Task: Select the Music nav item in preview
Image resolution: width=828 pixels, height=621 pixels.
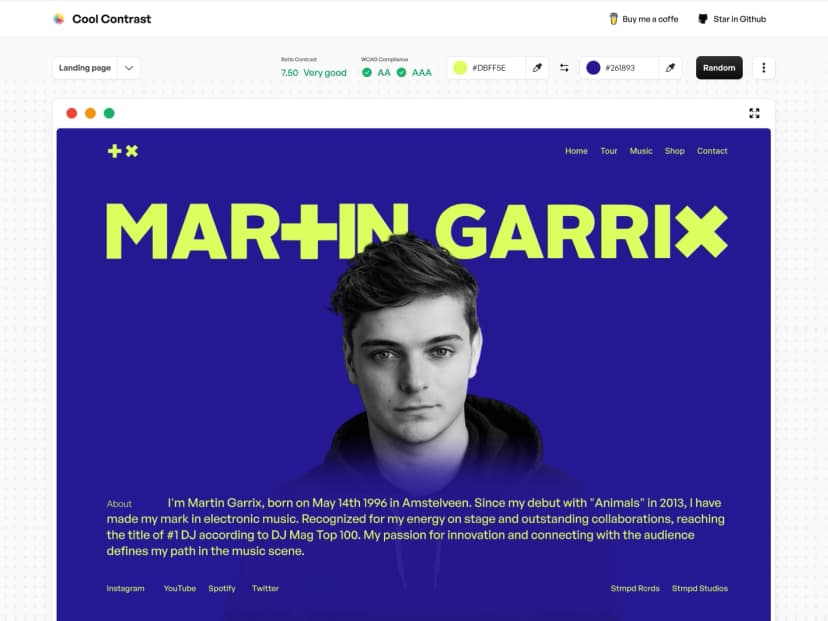Action: point(641,151)
